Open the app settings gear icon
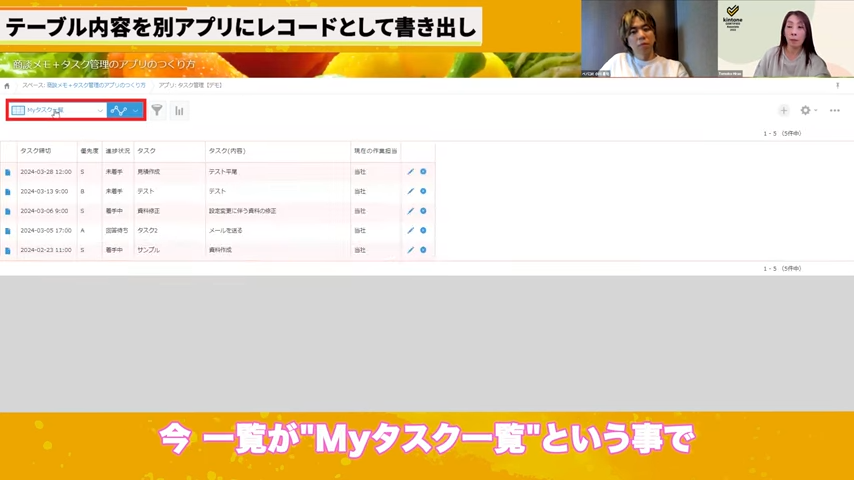This screenshot has height=480, width=854. (806, 111)
